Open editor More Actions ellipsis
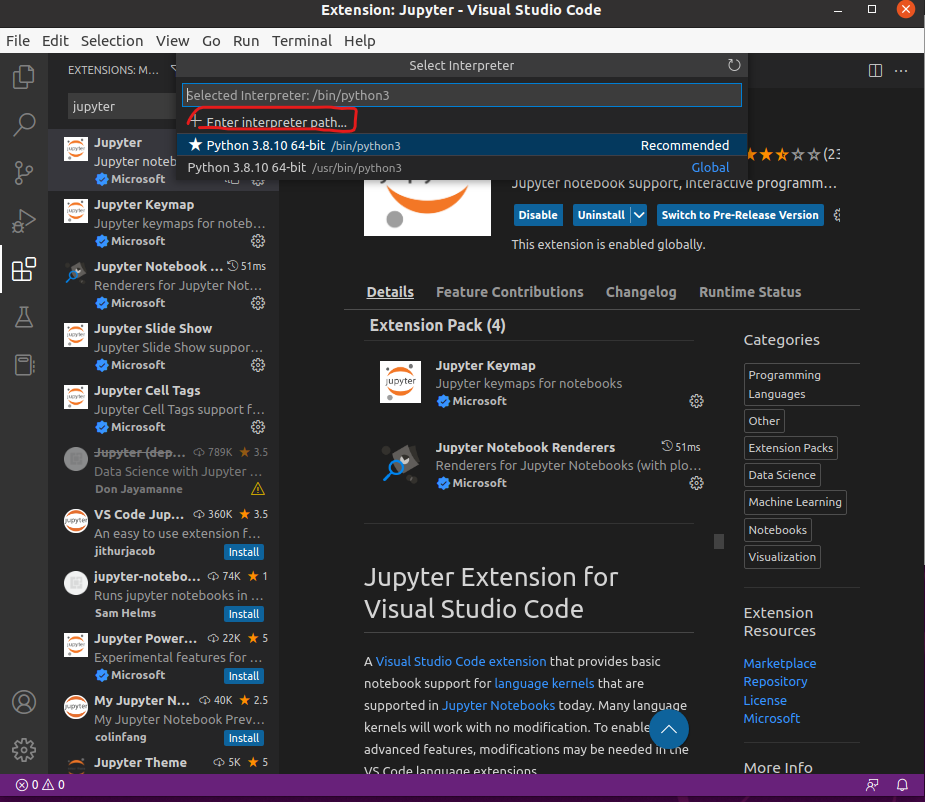Viewport: 925px width, 802px height. point(901,71)
